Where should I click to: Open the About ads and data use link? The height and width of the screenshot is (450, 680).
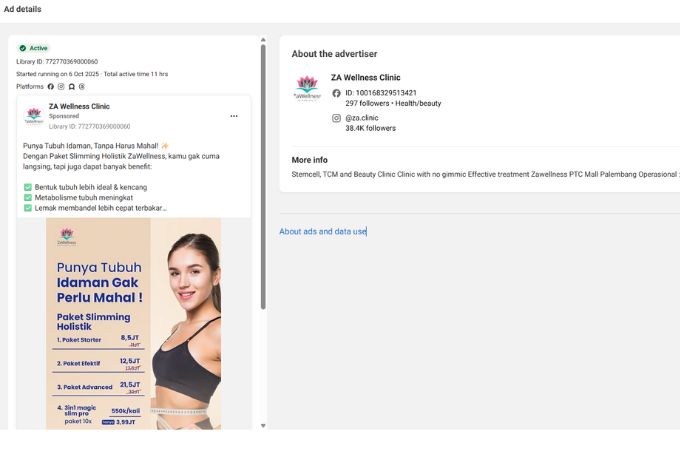pos(323,231)
